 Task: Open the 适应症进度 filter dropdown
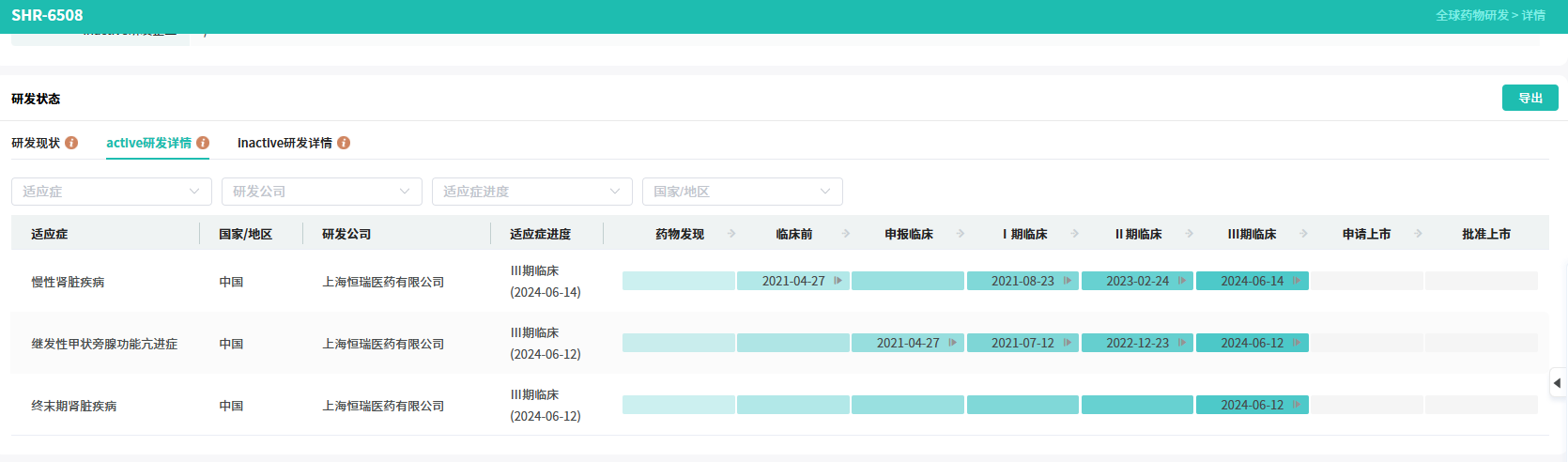point(531,192)
